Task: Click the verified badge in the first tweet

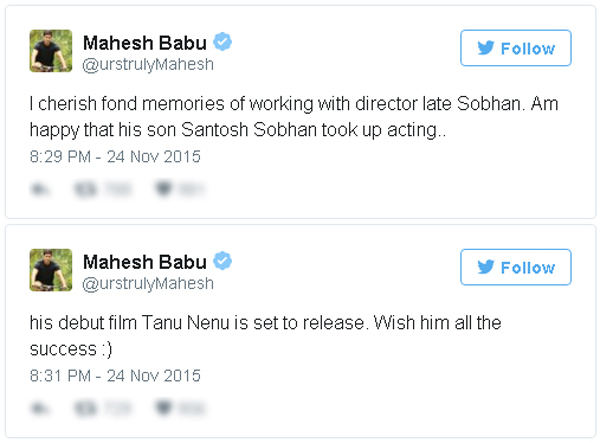Action: [224, 43]
